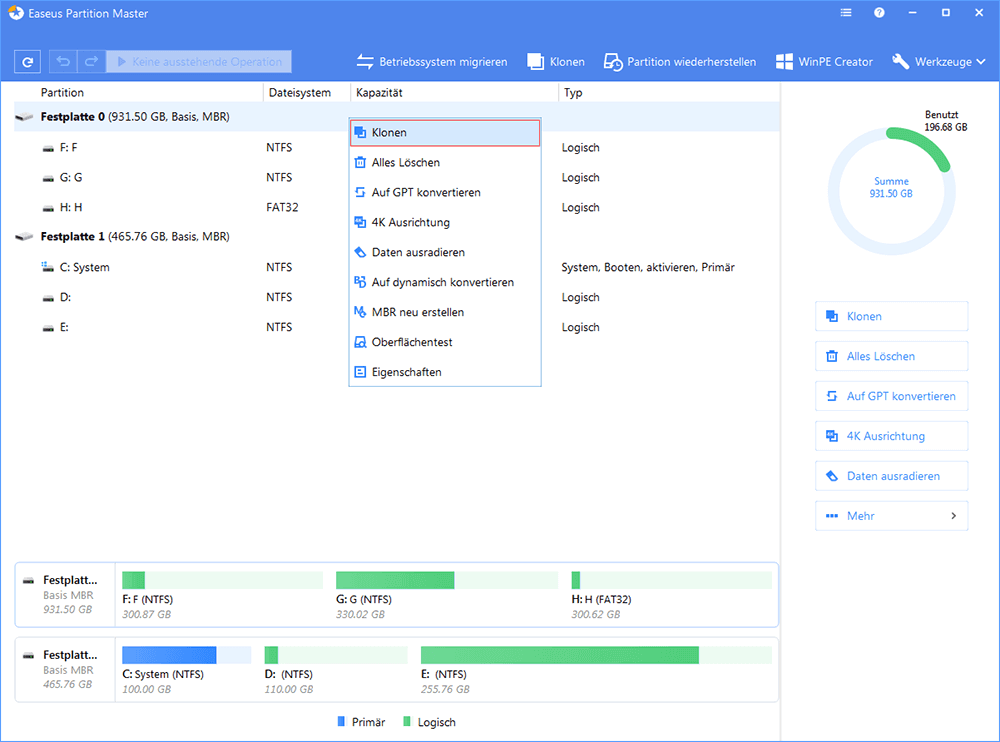
Task: Select the Festplatte 0 row in partition list
Action: 397,117
